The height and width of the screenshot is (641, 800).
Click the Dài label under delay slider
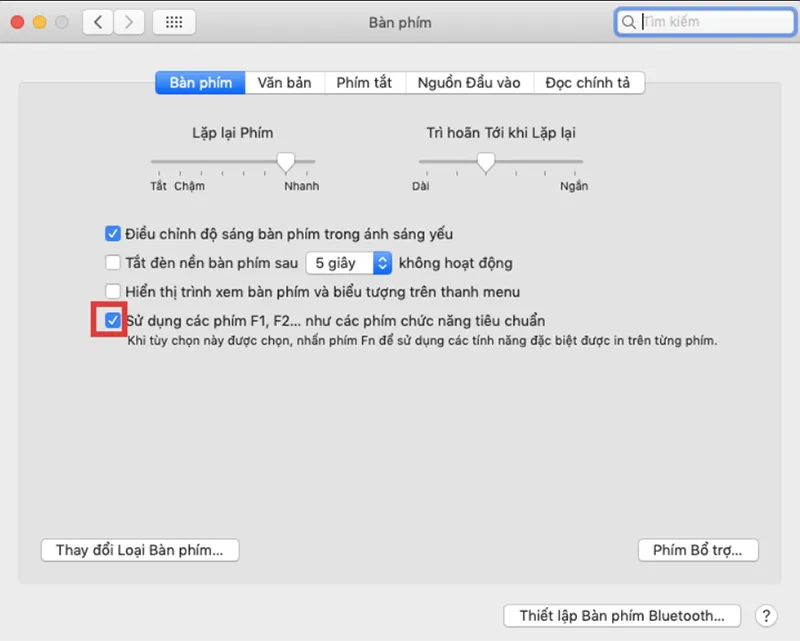pos(421,186)
